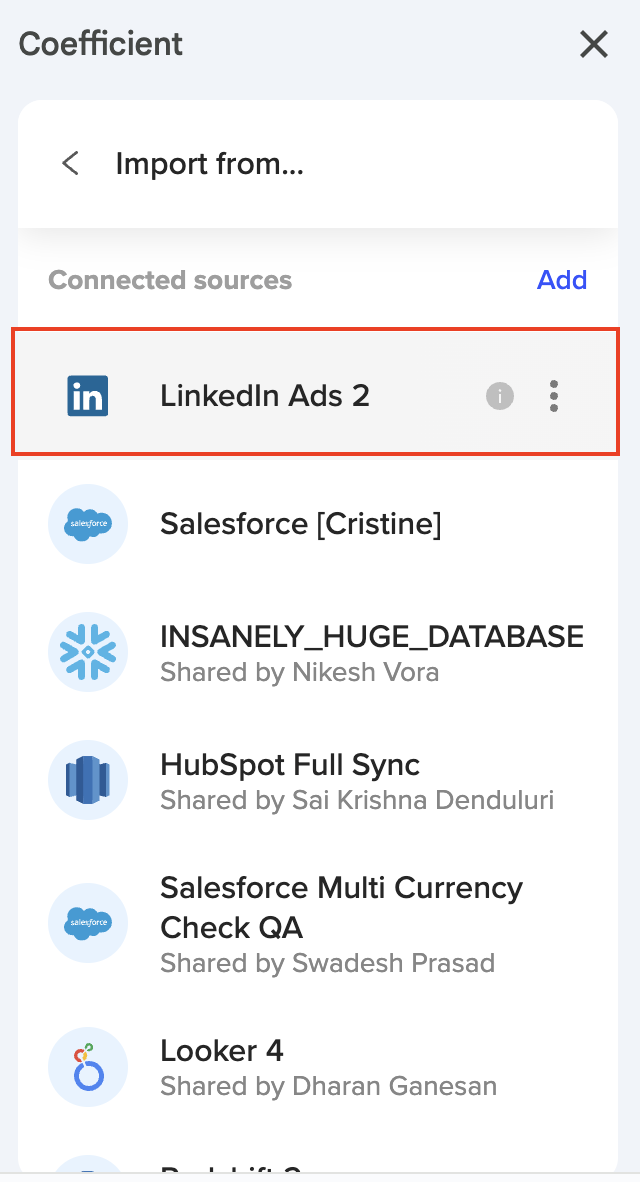The width and height of the screenshot is (640, 1182).
Task: Click the Salesforce [Cristine] cloud icon
Action: coord(88,524)
